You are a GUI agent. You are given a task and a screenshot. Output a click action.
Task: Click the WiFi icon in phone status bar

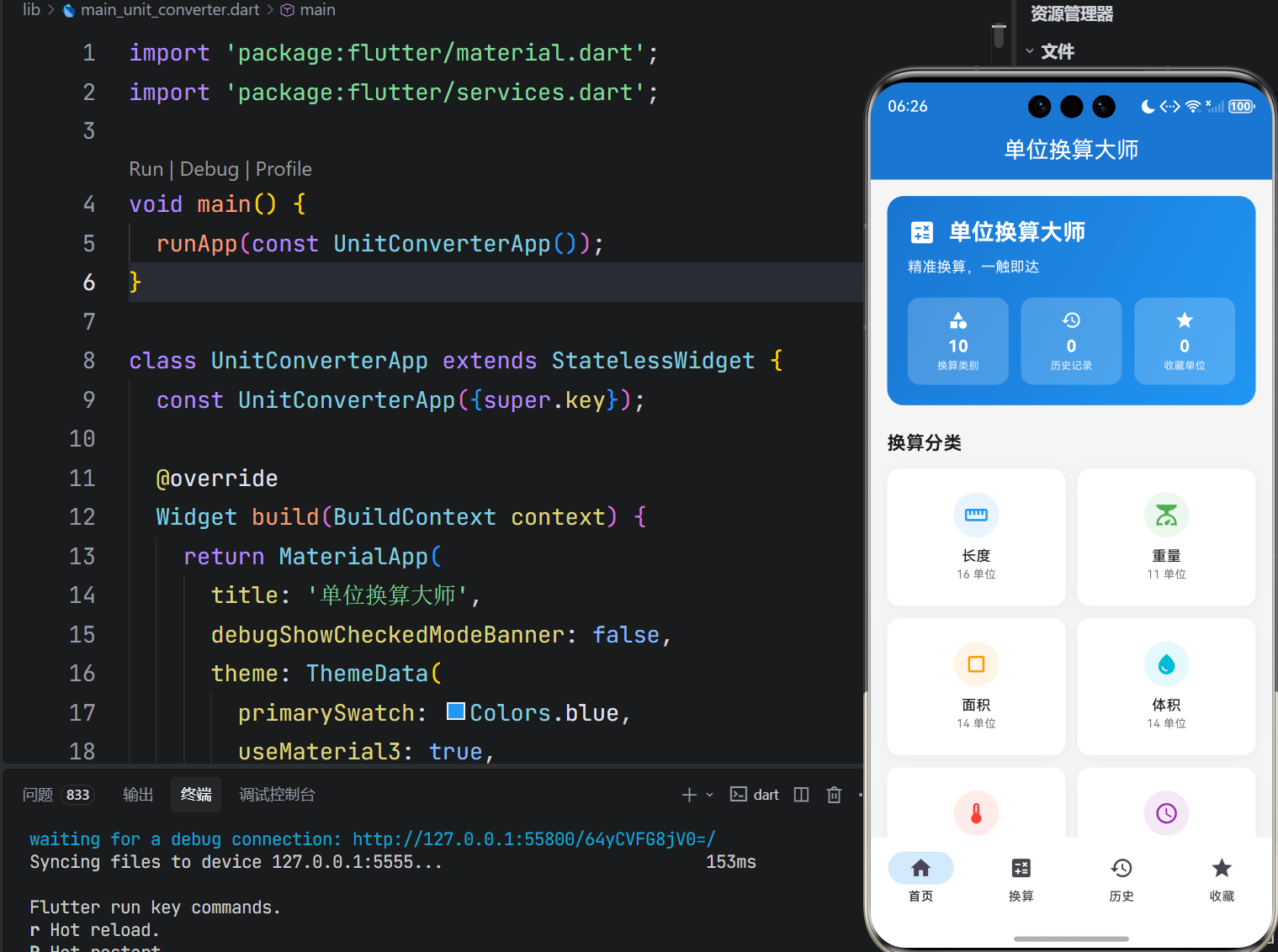point(1192,107)
